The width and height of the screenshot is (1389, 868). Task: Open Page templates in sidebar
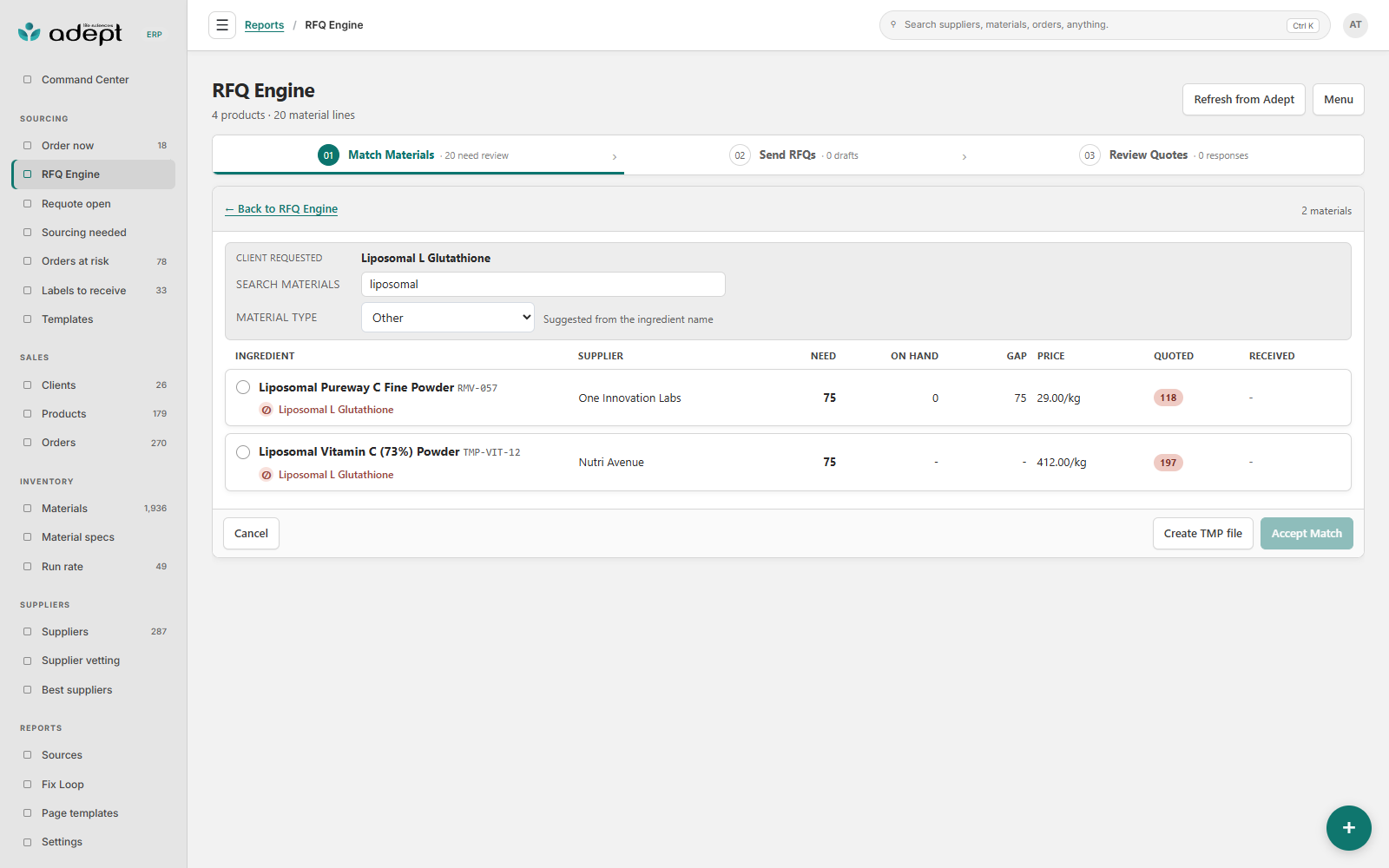pyautogui.click(x=94, y=813)
